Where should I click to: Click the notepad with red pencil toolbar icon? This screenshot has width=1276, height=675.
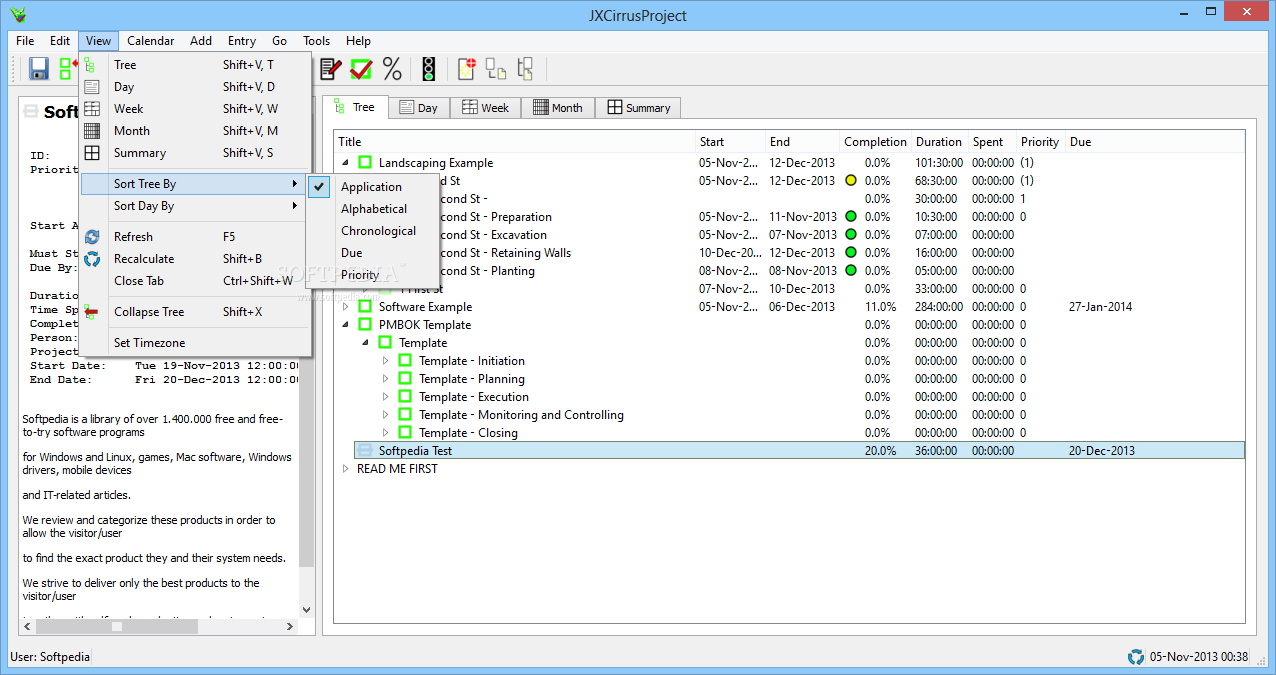coord(331,68)
